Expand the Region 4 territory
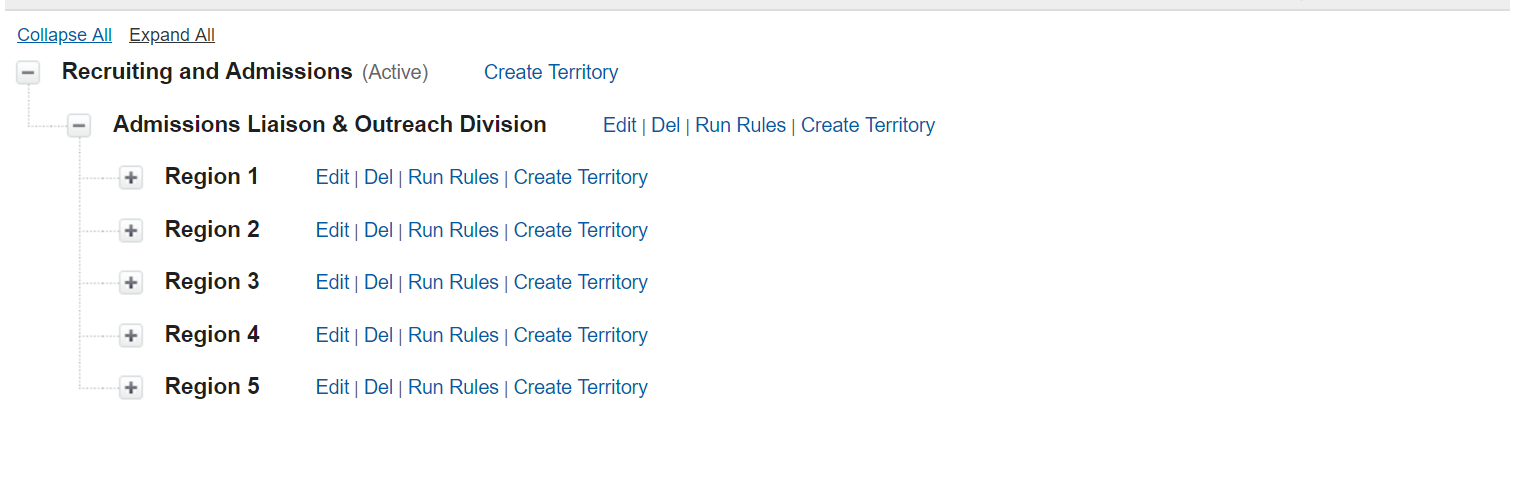 pos(131,336)
